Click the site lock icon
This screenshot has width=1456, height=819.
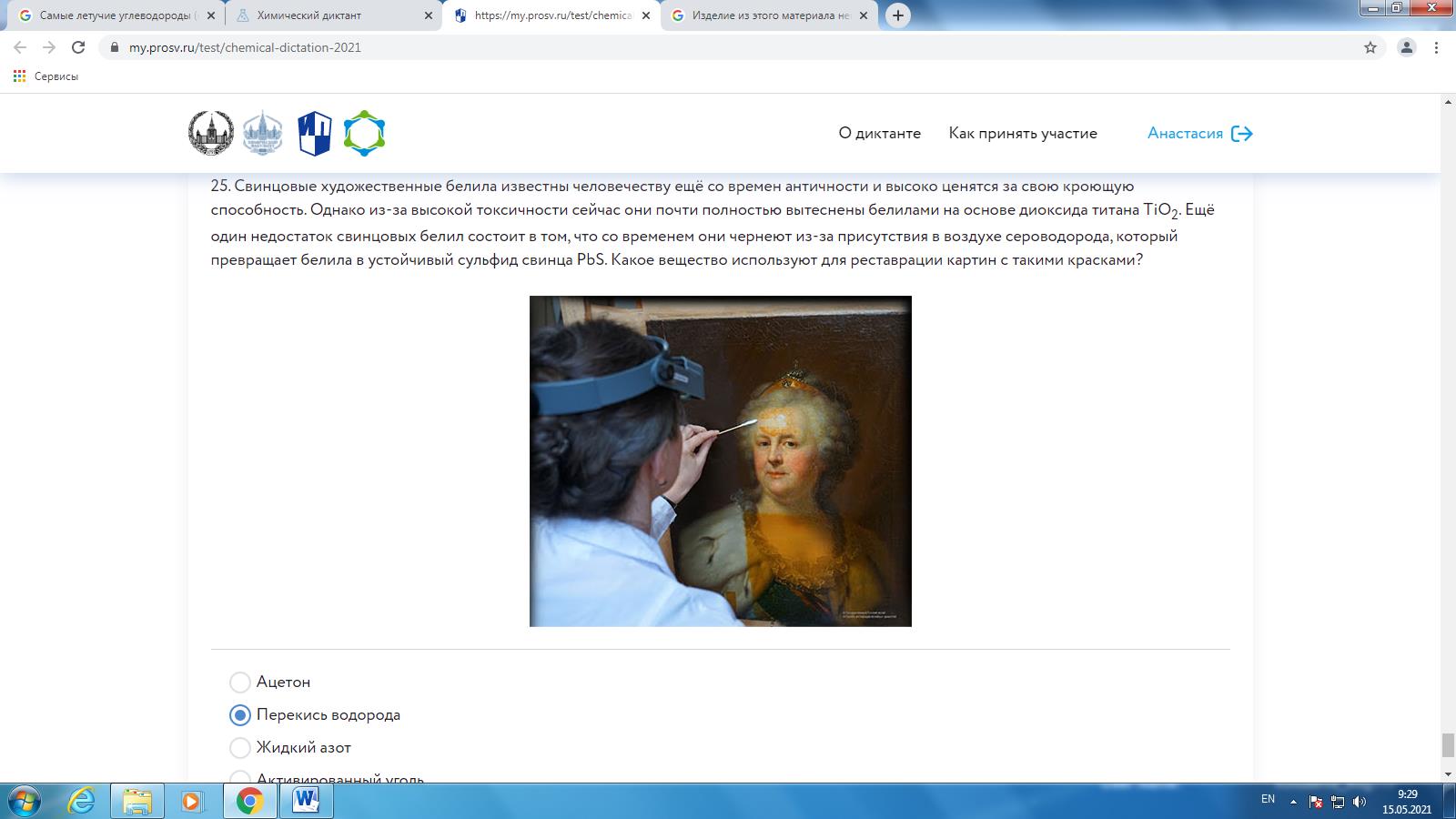[114, 47]
